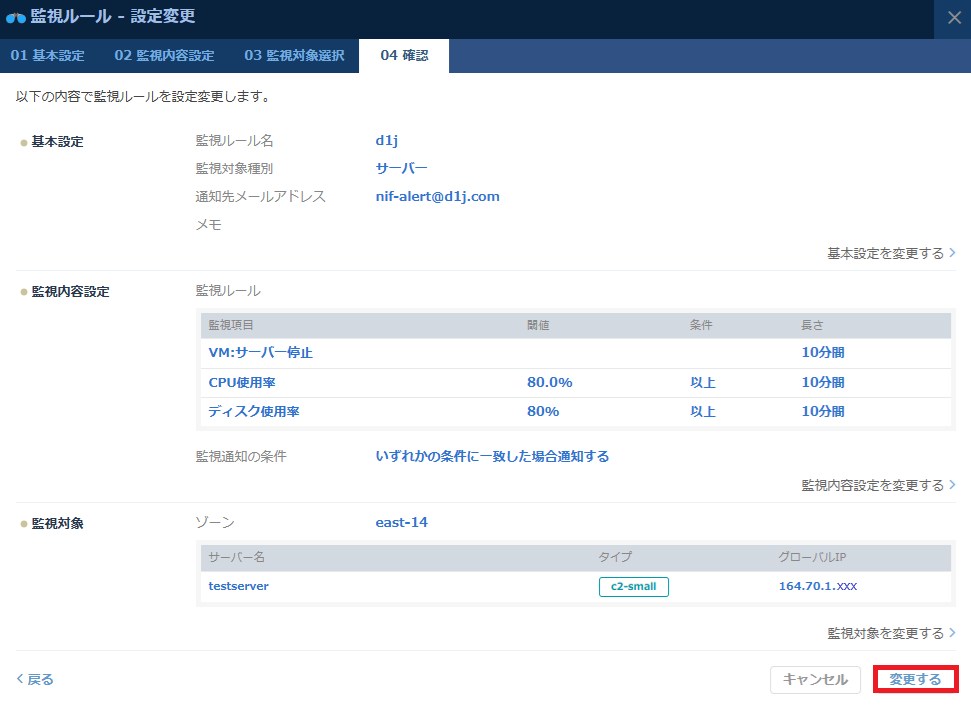Click the 監視対象を変更する link
The image size is (971, 709).
[x=891, y=633]
